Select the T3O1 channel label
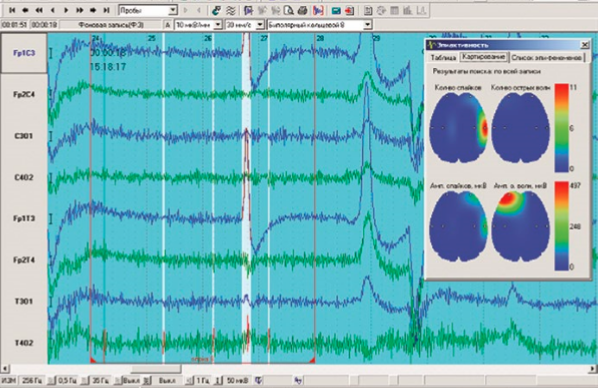Viewport: 598px width, 388px height. (x=24, y=301)
